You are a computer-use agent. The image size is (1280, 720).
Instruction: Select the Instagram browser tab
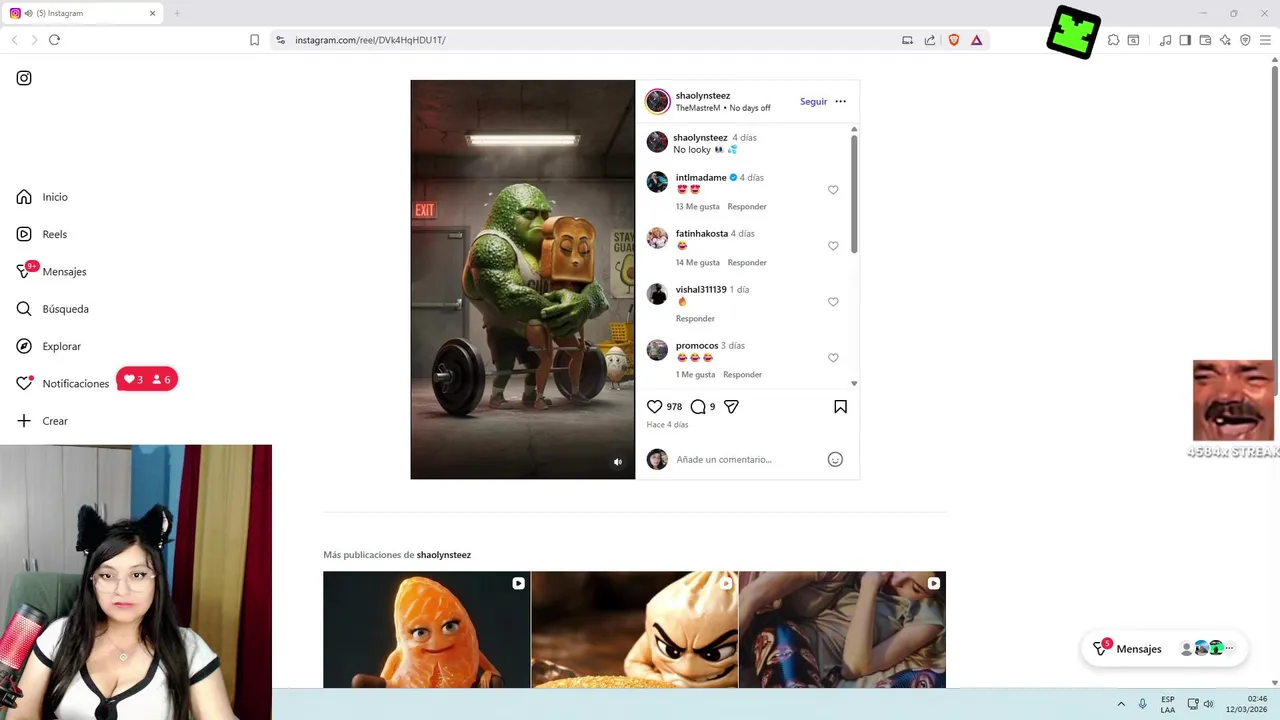coord(84,13)
